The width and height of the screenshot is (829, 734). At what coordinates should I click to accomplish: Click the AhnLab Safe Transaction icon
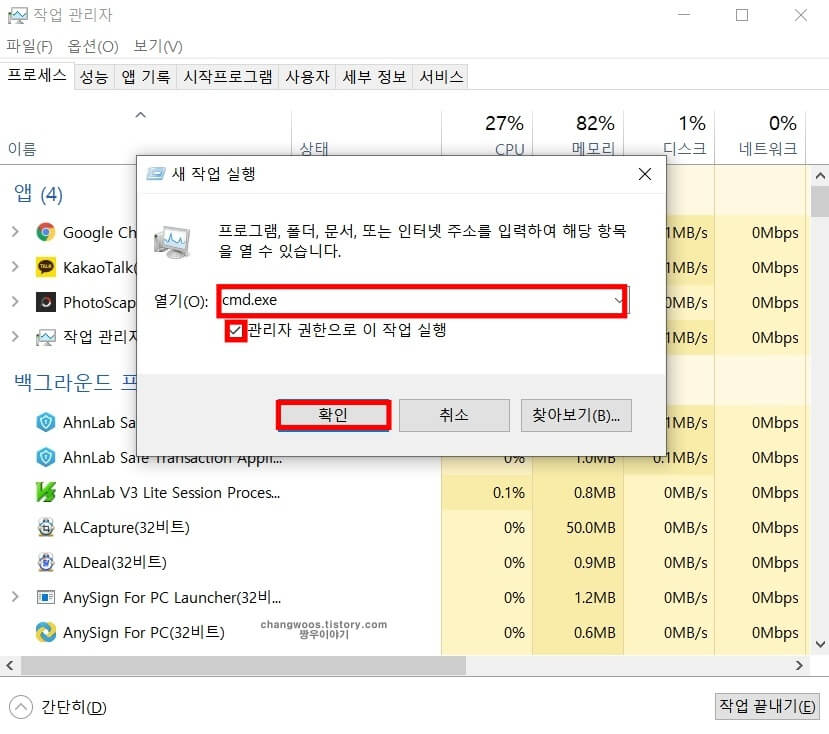coord(44,422)
